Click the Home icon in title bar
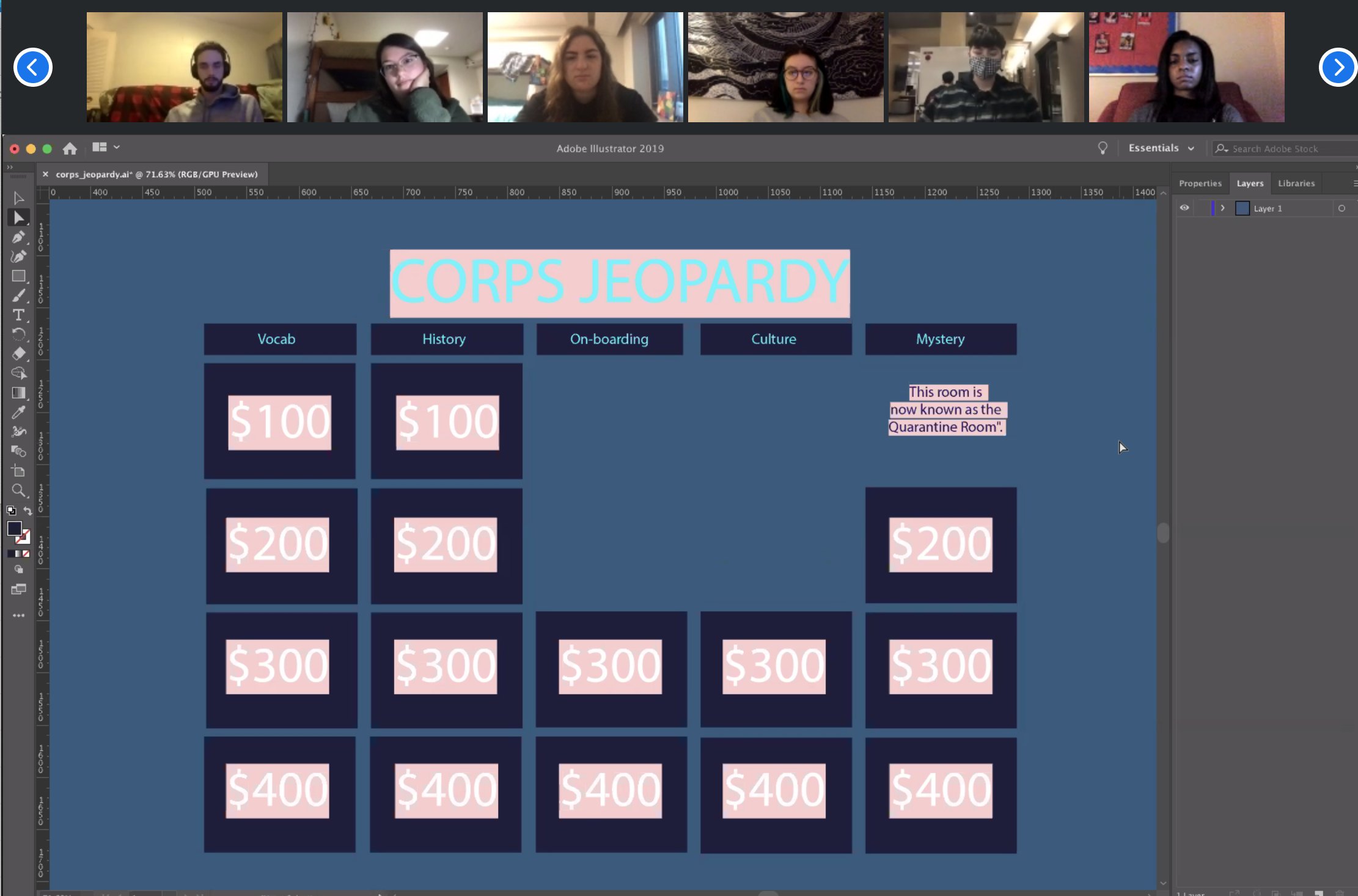 tap(70, 149)
